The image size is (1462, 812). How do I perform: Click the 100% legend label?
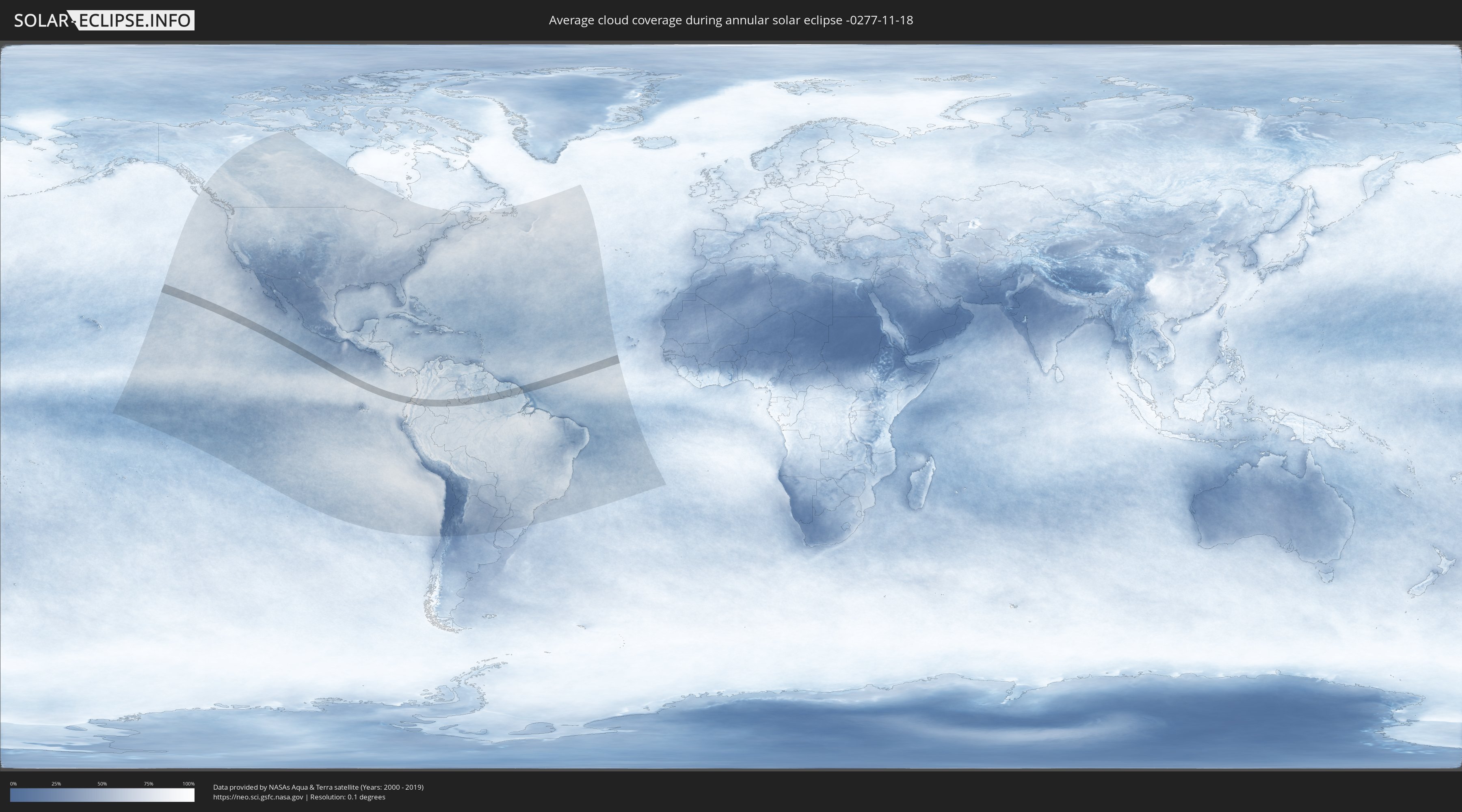(188, 784)
